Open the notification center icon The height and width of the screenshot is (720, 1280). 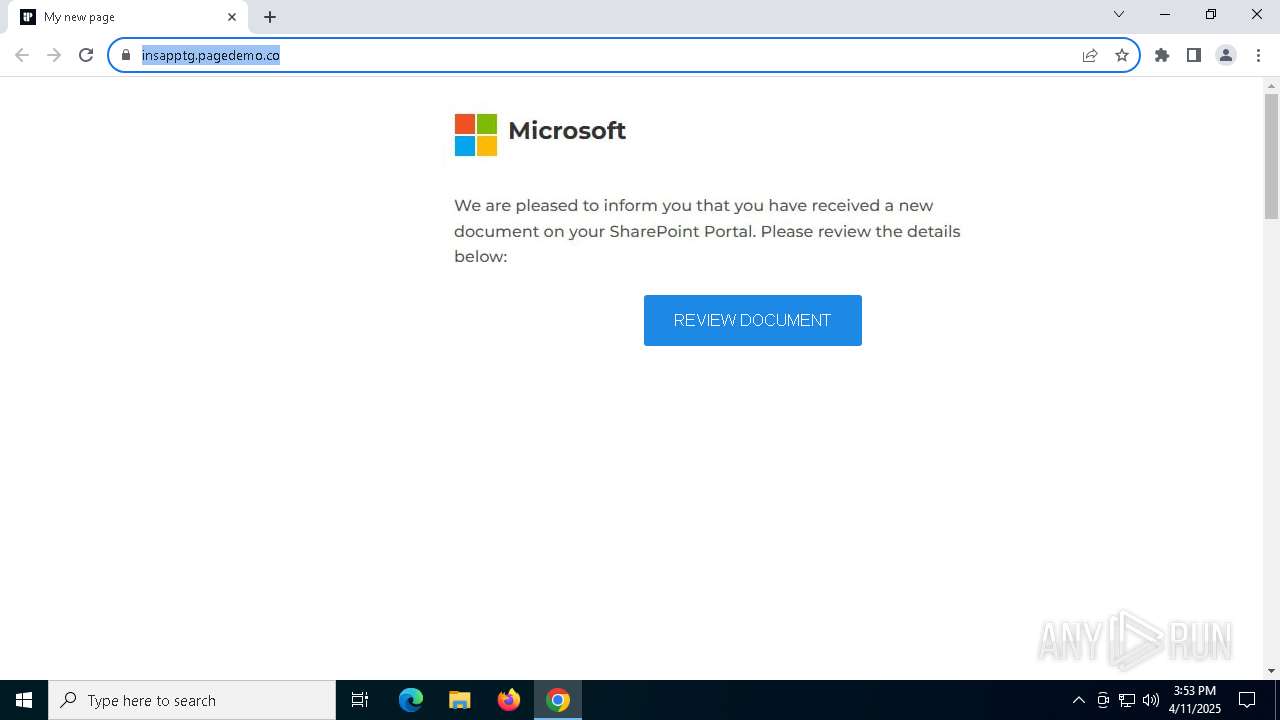pos(1248,700)
